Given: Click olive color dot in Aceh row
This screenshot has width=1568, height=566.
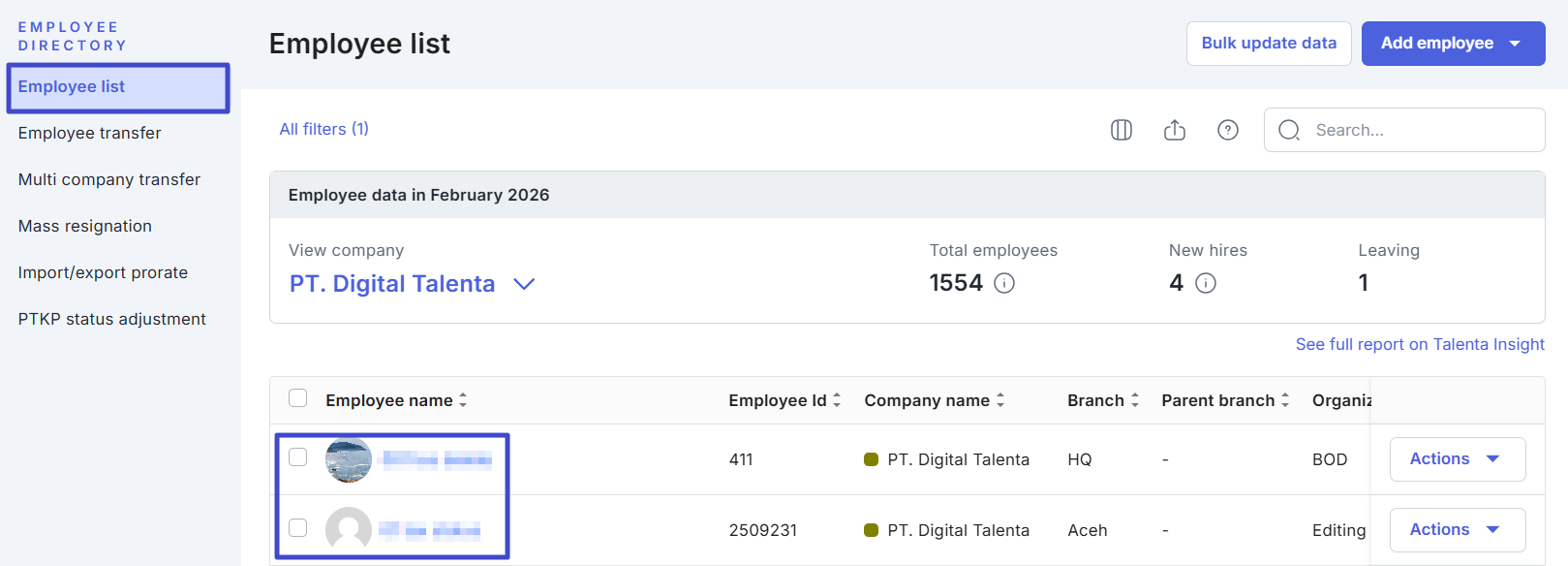Looking at the screenshot, I should 871,530.
